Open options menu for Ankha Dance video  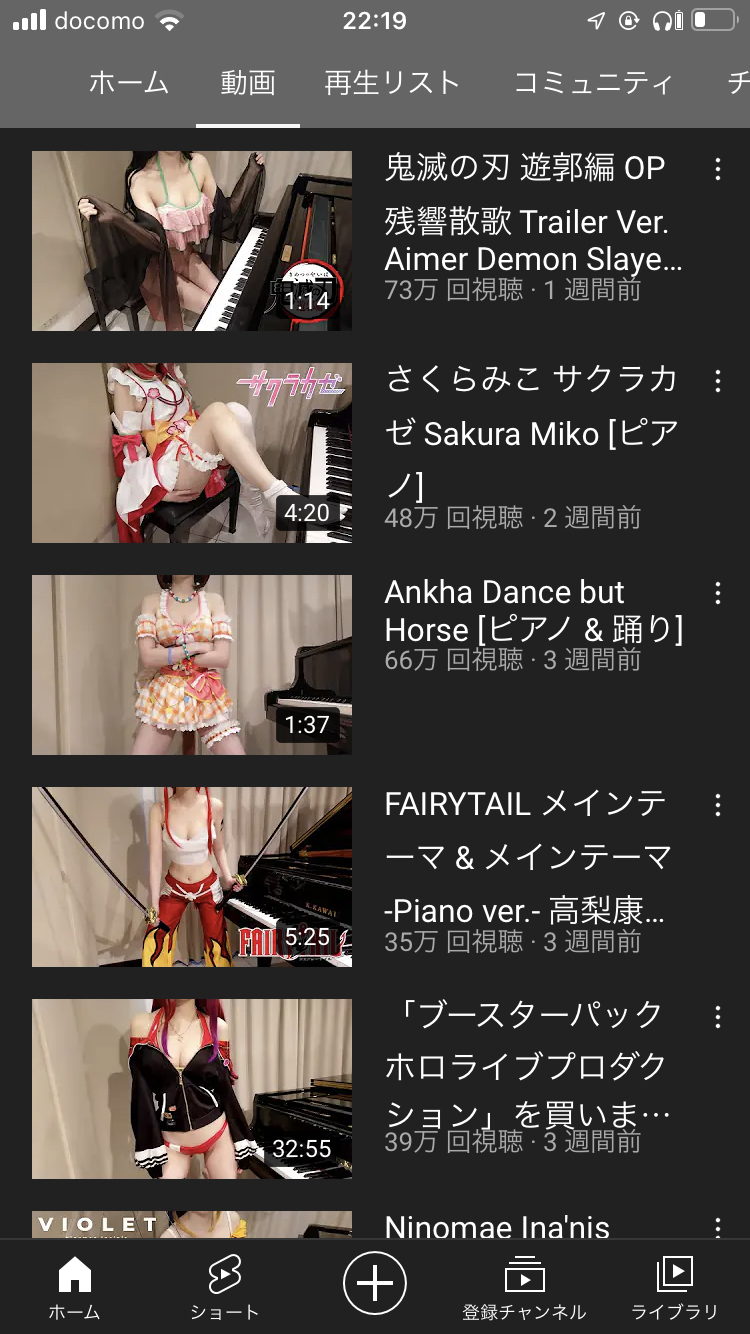(x=717, y=593)
